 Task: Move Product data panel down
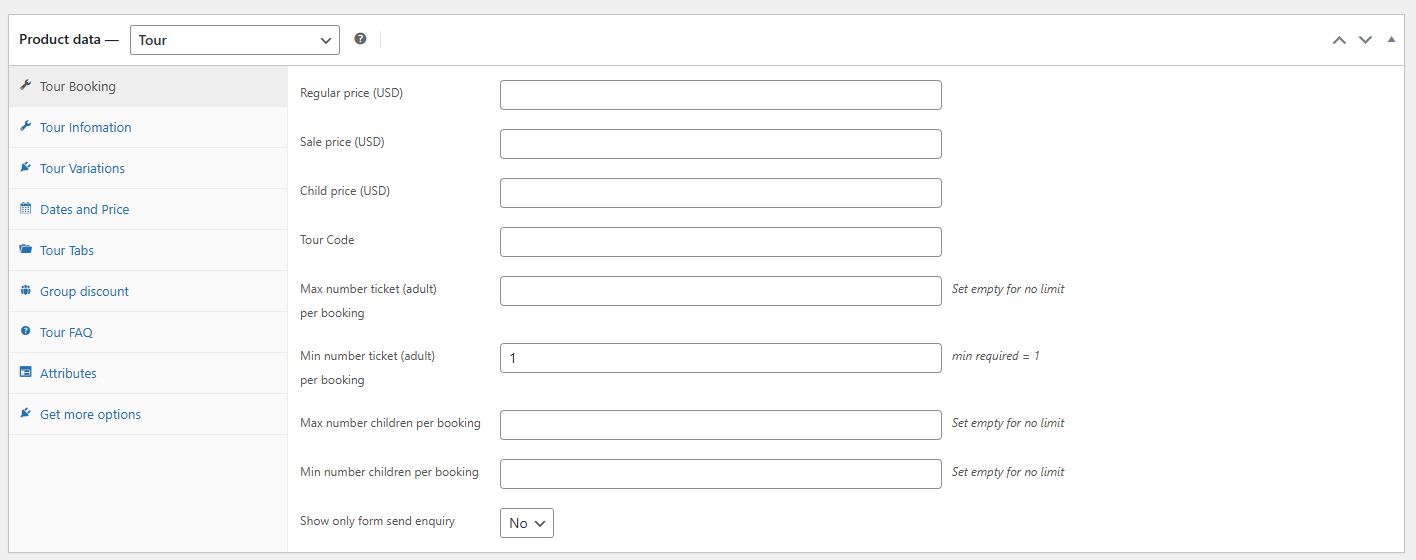[x=1365, y=40]
